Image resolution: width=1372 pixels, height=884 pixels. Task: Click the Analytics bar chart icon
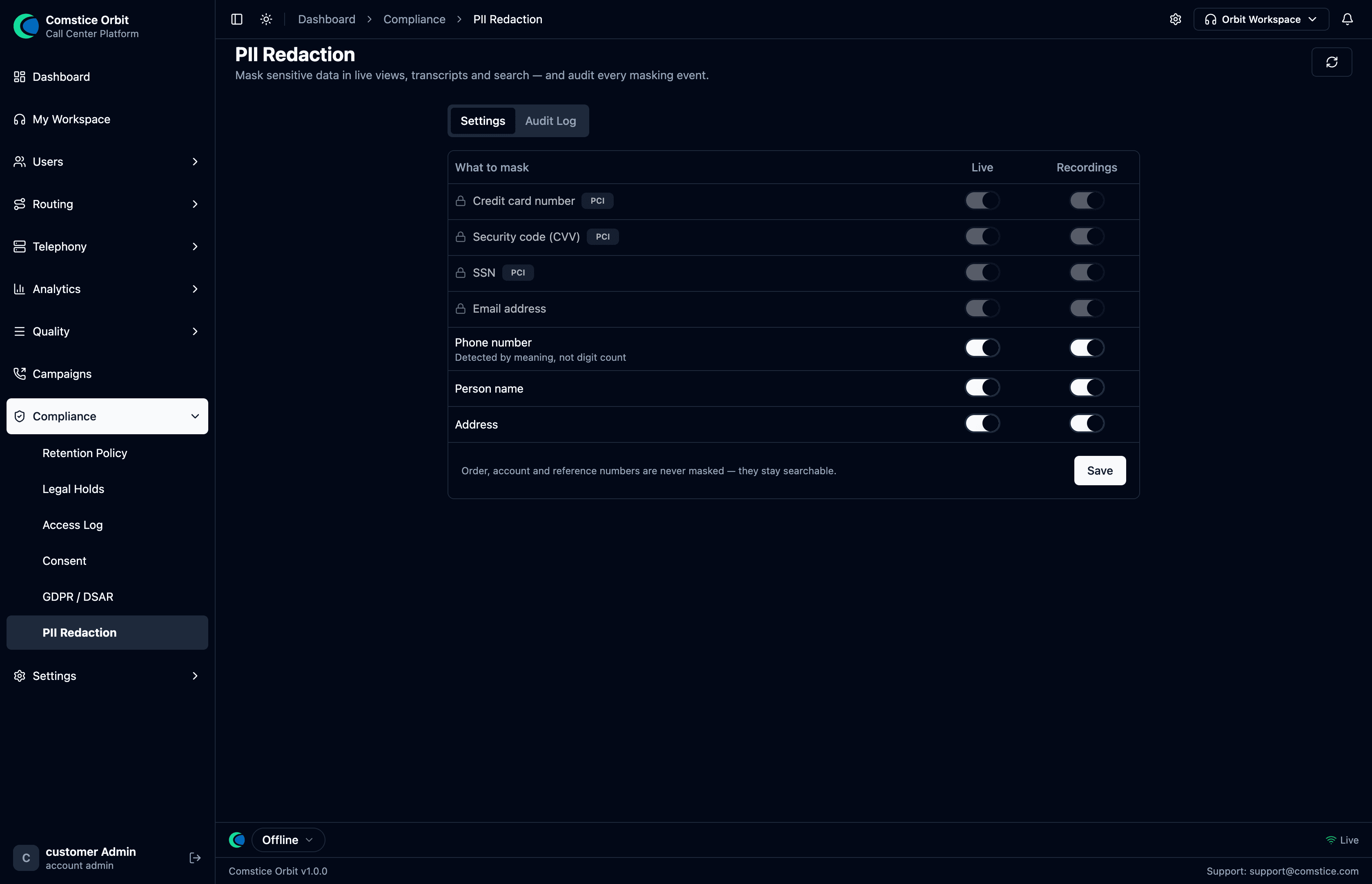20,289
